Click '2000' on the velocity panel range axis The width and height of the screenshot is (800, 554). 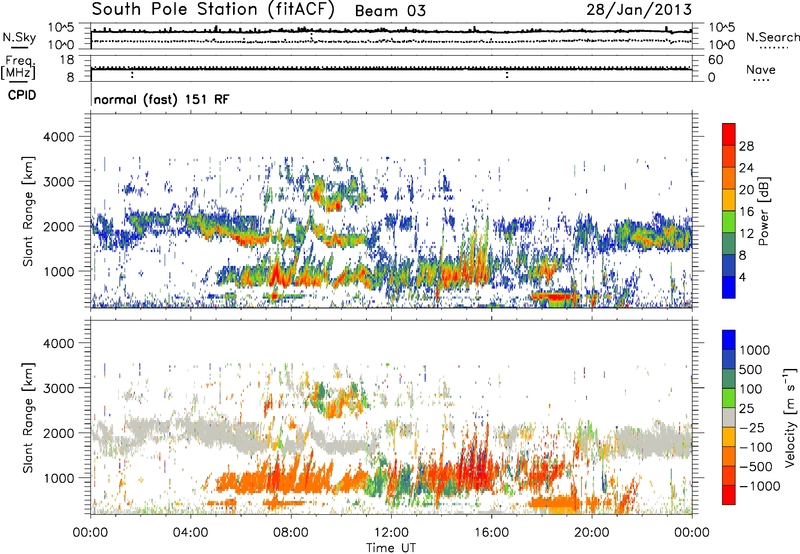pyautogui.click(x=58, y=433)
